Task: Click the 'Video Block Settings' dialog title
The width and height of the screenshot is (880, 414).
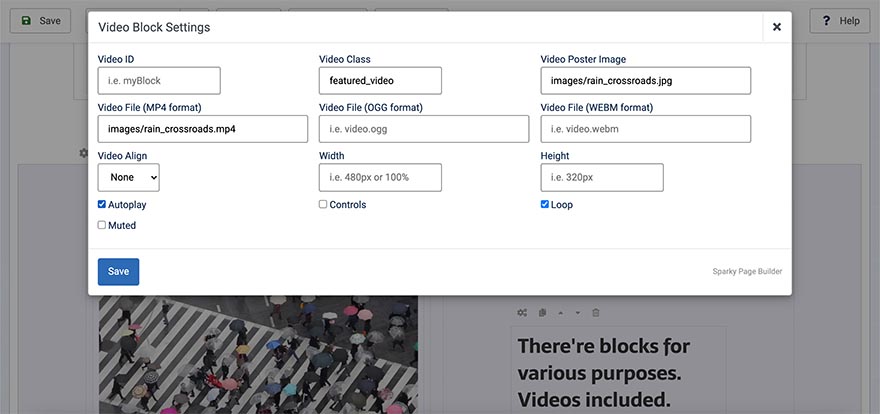Action: click(154, 27)
